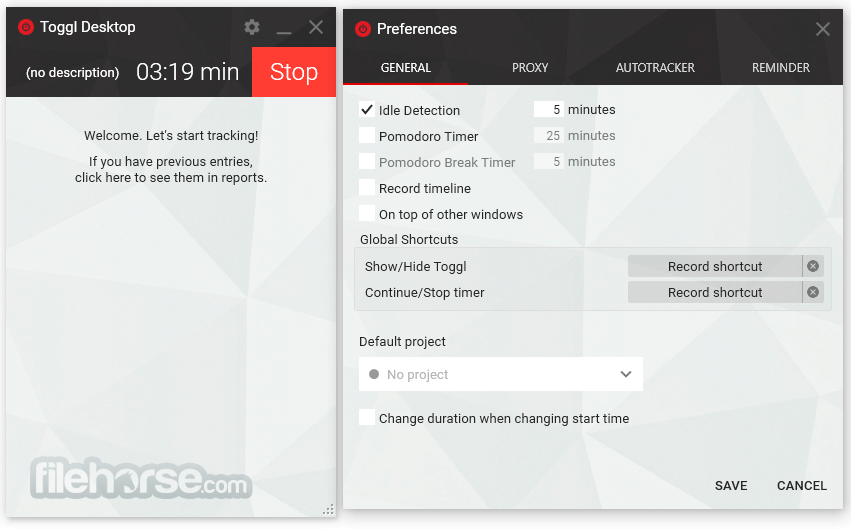
Task: Close the Toggl Desktop window
Action: tap(316, 27)
